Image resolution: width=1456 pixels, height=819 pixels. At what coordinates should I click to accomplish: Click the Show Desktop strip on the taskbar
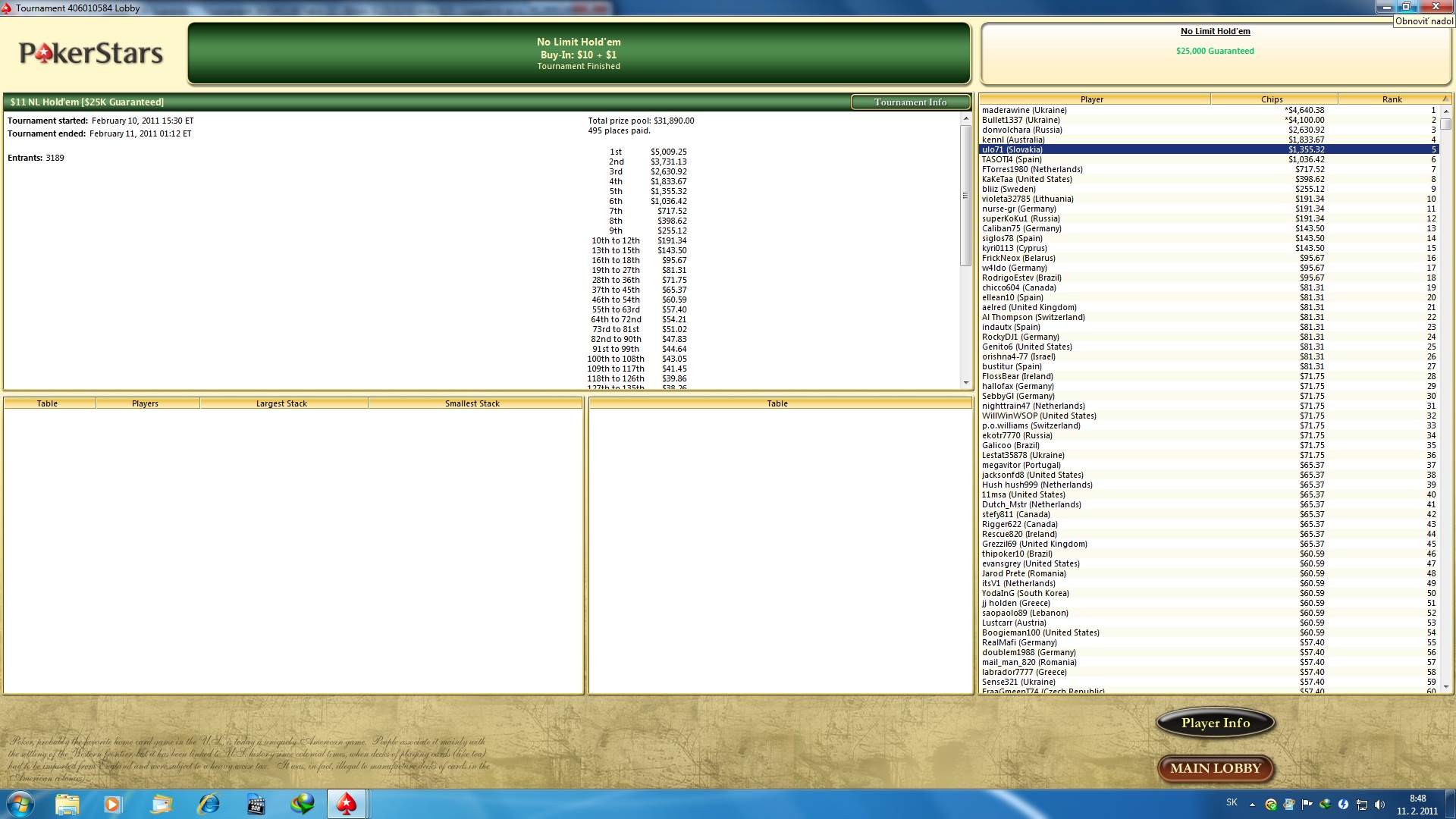[1451, 804]
